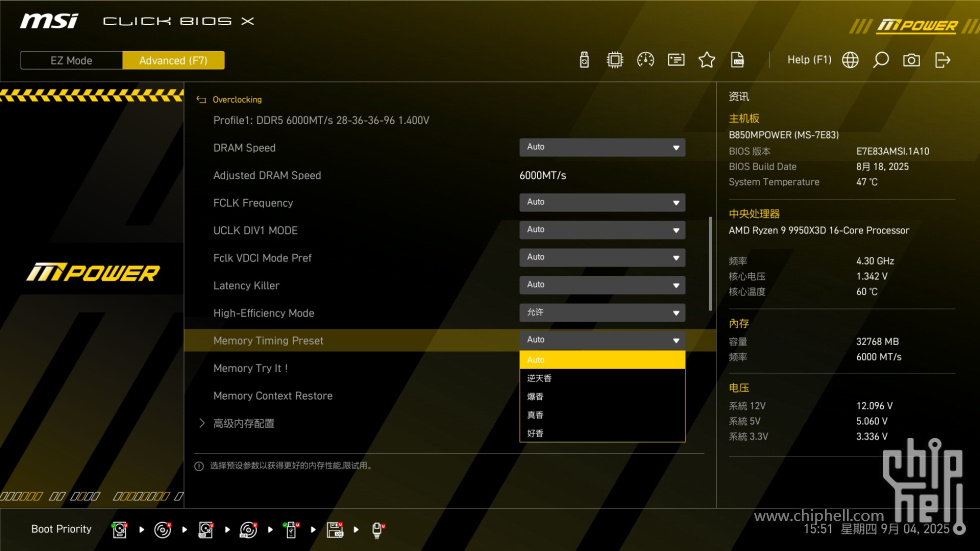Image resolution: width=980 pixels, height=551 pixels.
Task: Select first hard disk boot device icon
Action: [119, 530]
